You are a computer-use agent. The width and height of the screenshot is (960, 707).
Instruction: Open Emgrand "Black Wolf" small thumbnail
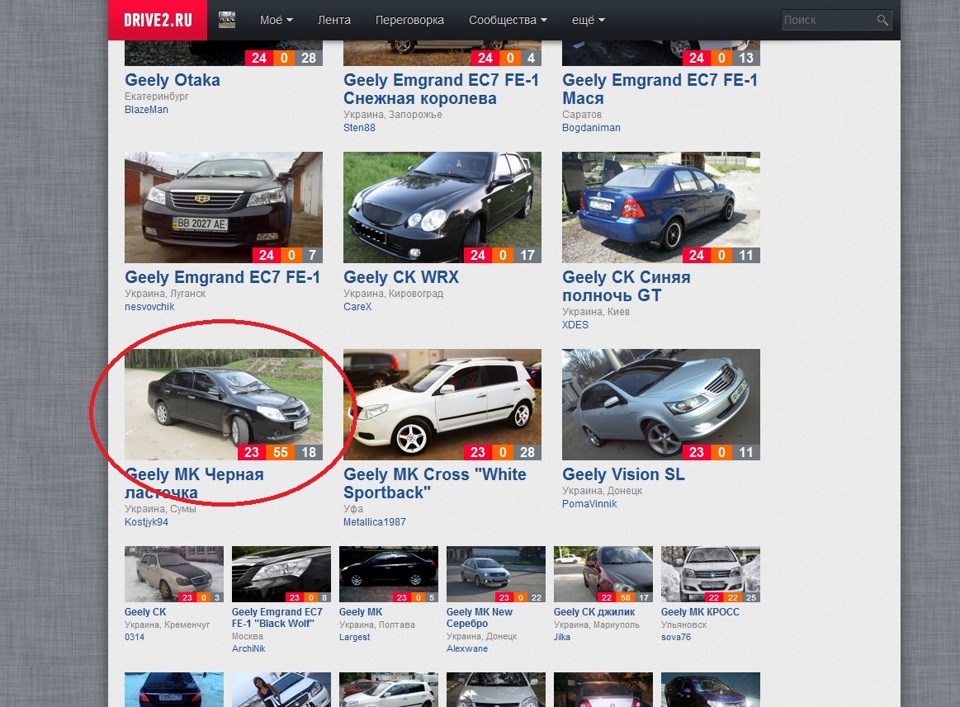[281, 574]
